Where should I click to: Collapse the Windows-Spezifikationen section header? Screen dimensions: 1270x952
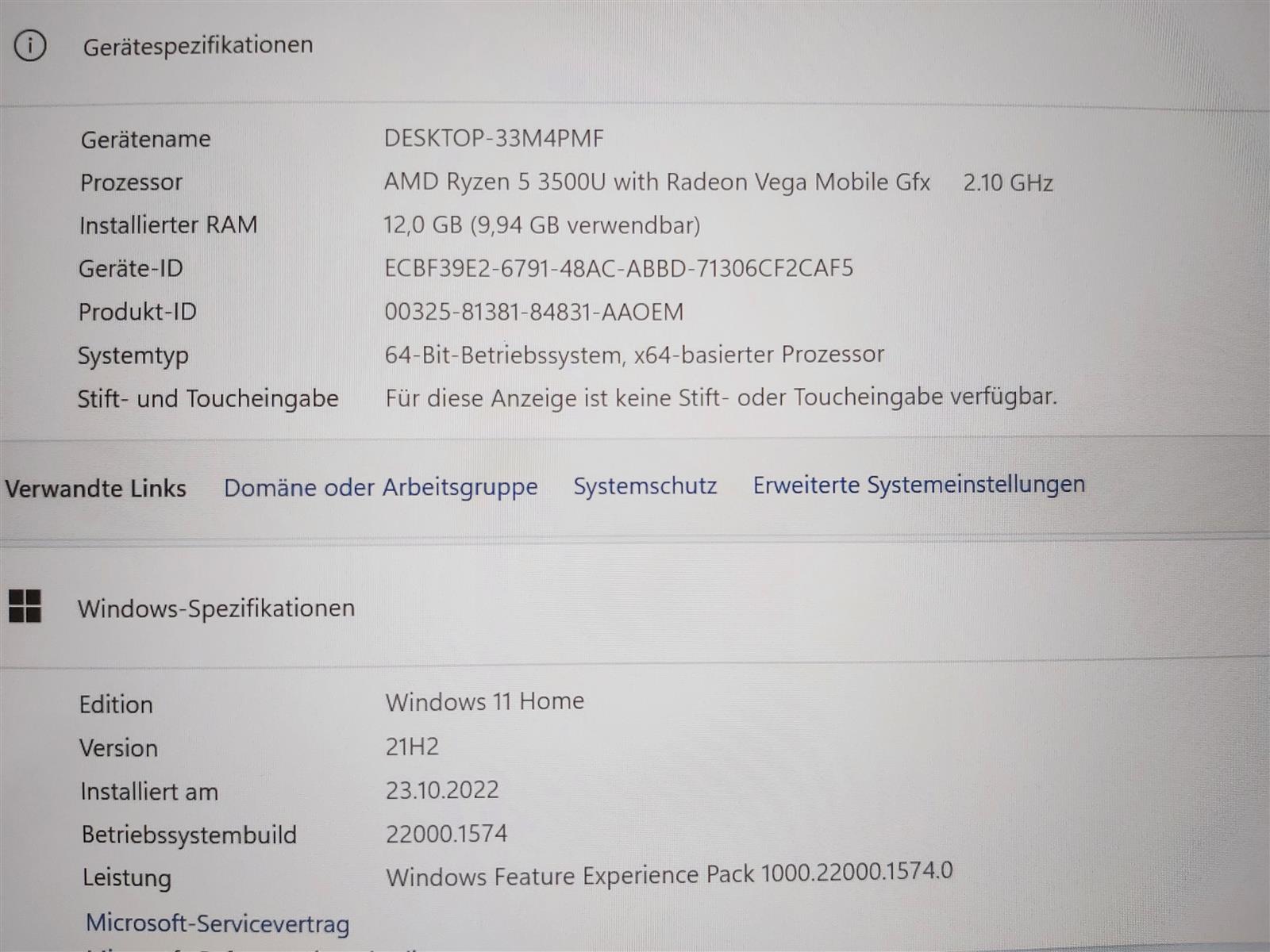tap(216, 608)
